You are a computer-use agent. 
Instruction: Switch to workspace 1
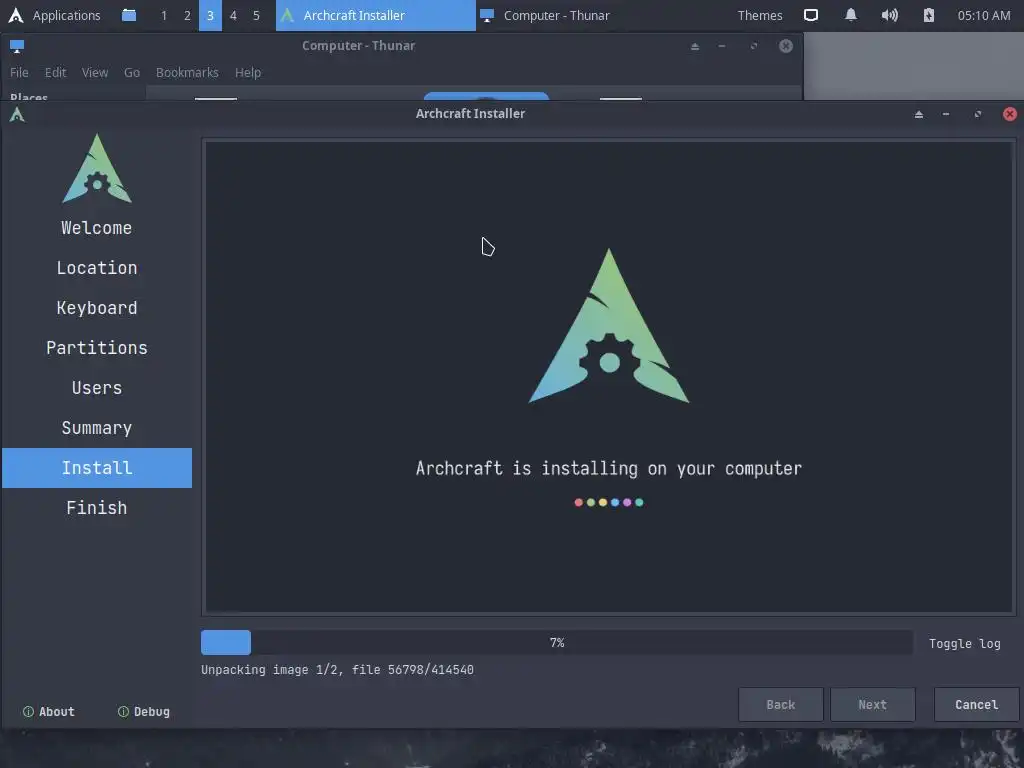pyautogui.click(x=164, y=15)
